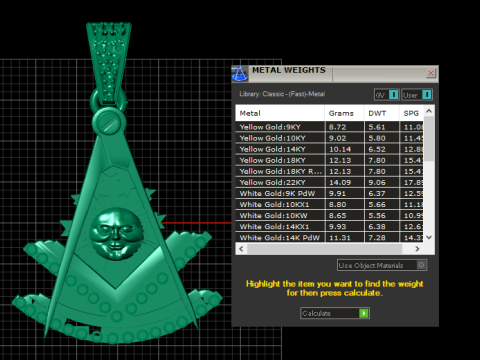
Task: Select the Yellow Gold:9KY row
Action: (x=330, y=127)
